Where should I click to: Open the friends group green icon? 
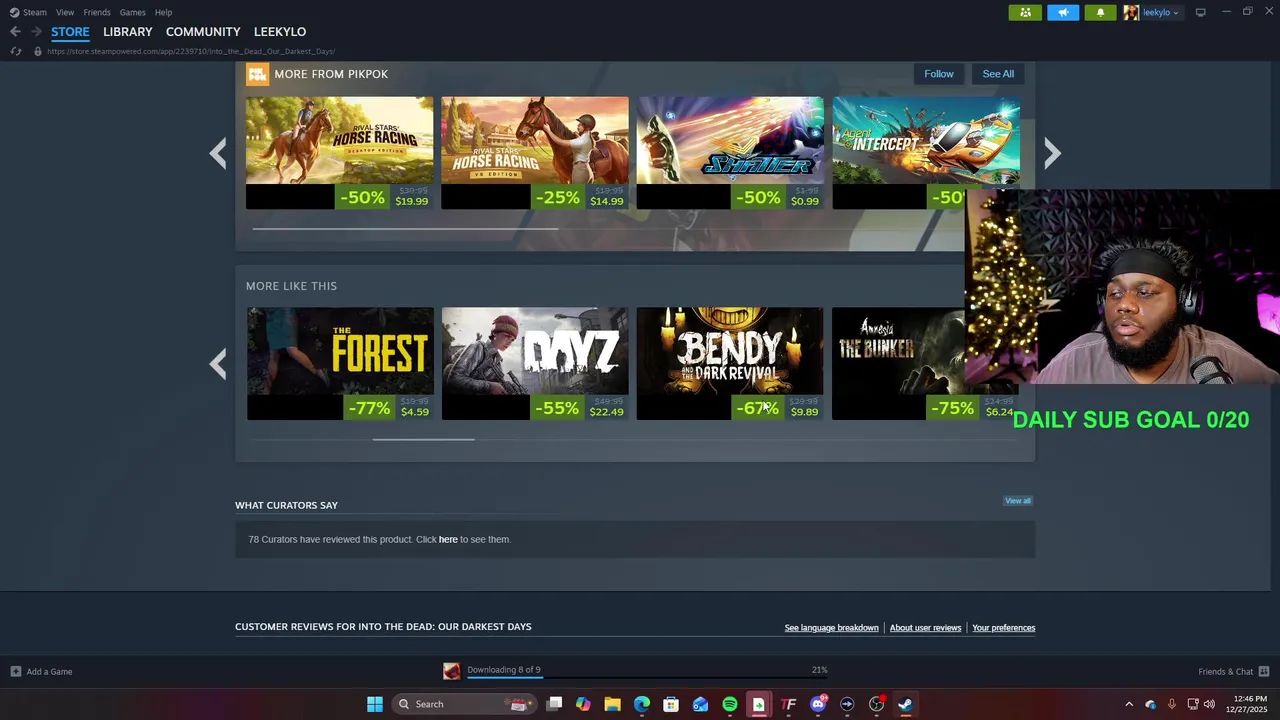pos(1025,12)
